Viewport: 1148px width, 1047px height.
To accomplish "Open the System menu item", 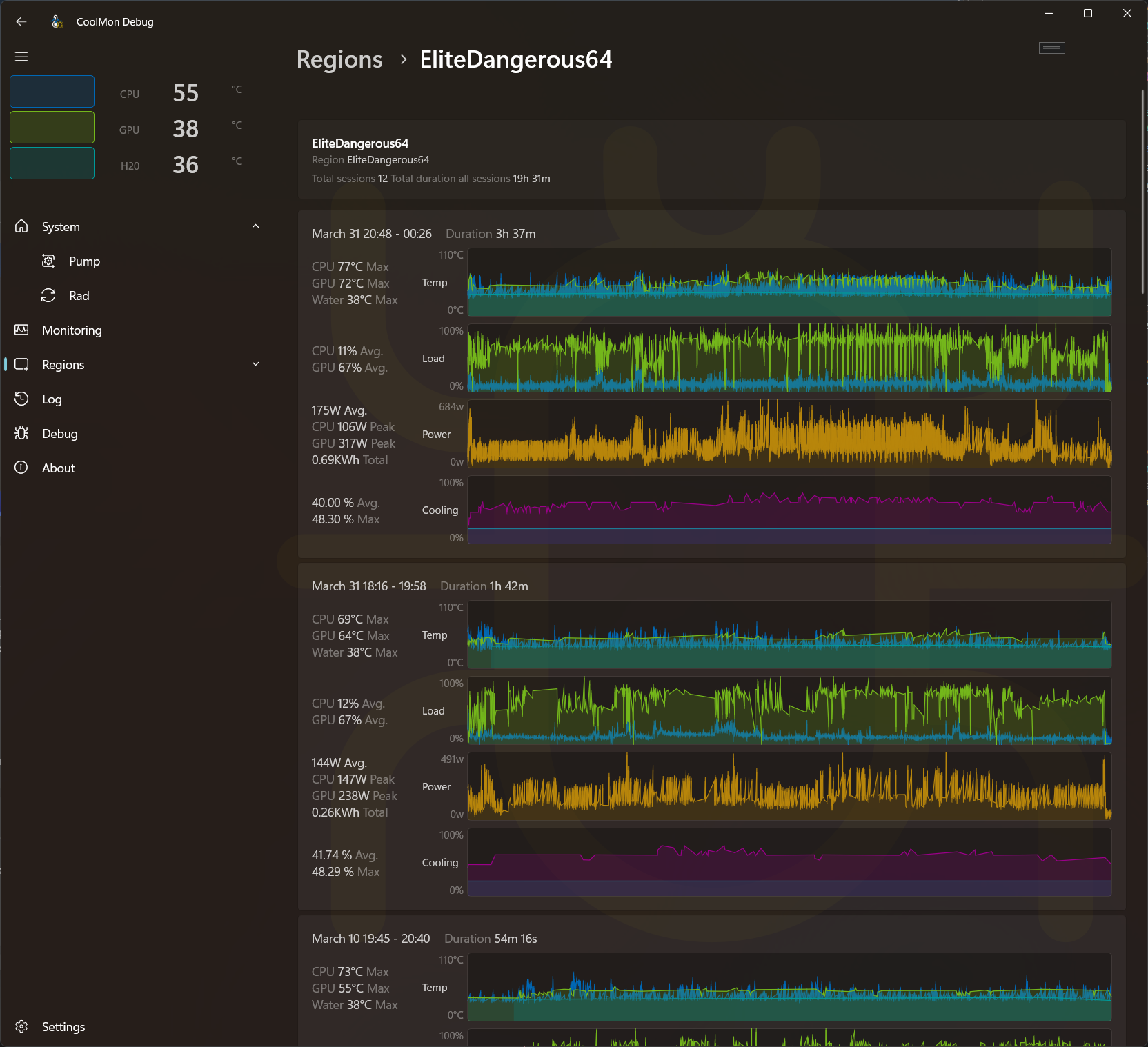I will click(x=137, y=226).
